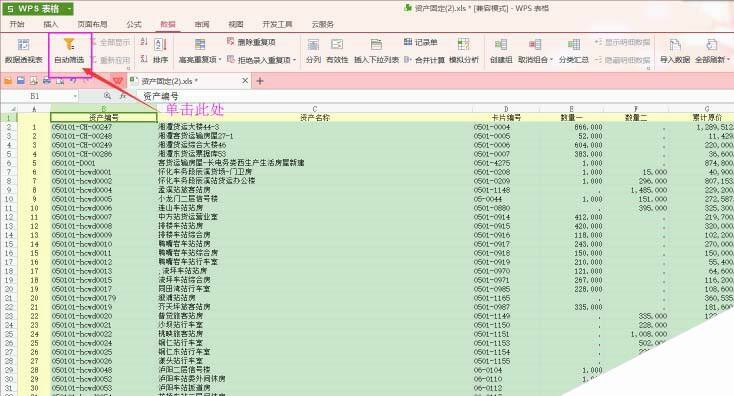
Task: Select the 数量一 header cell
Action: point(572,117)
